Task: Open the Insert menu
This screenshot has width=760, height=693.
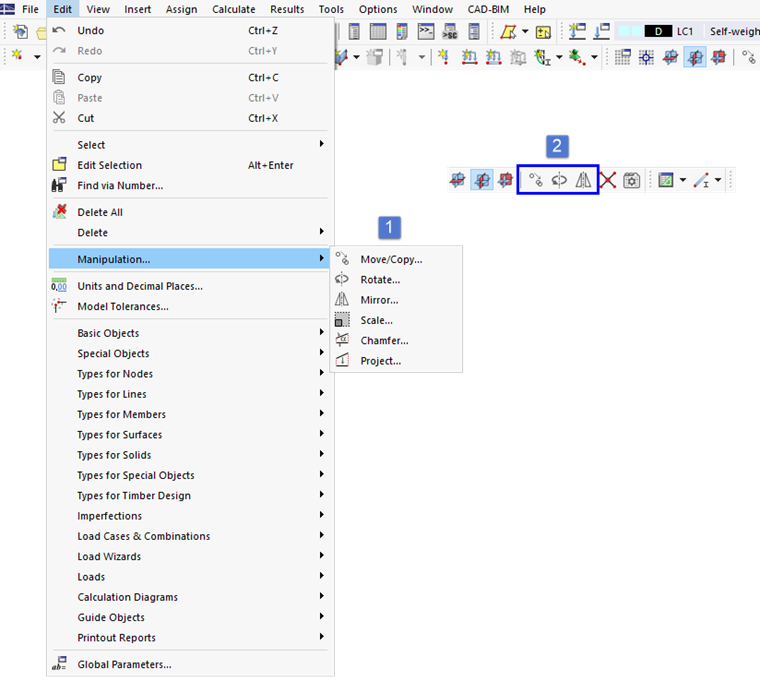Action: (138, 9)
